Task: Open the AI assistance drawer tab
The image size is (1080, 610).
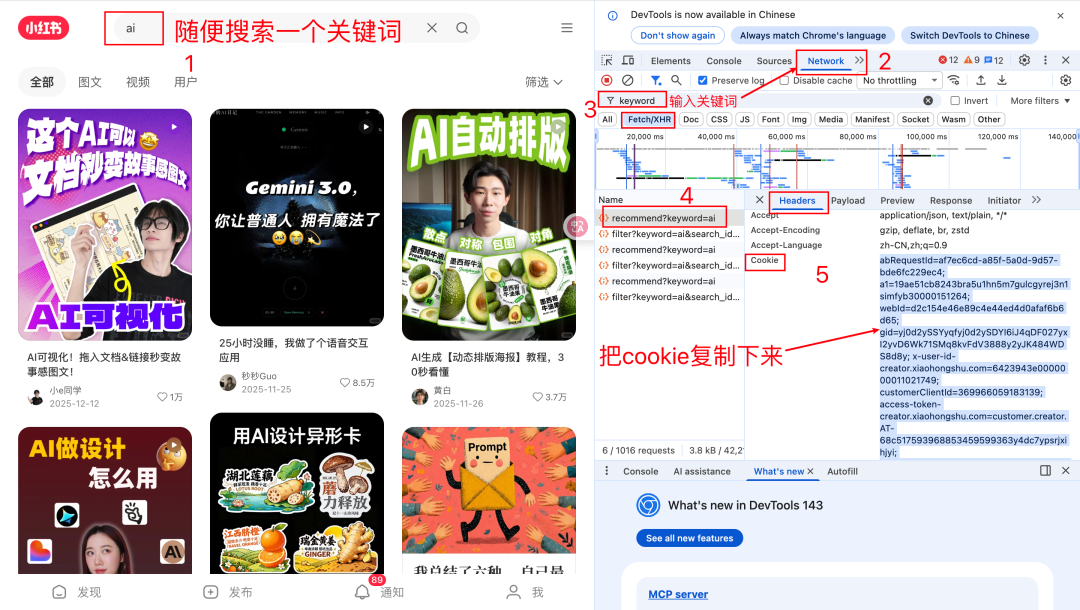Action: tap(702, 472)
